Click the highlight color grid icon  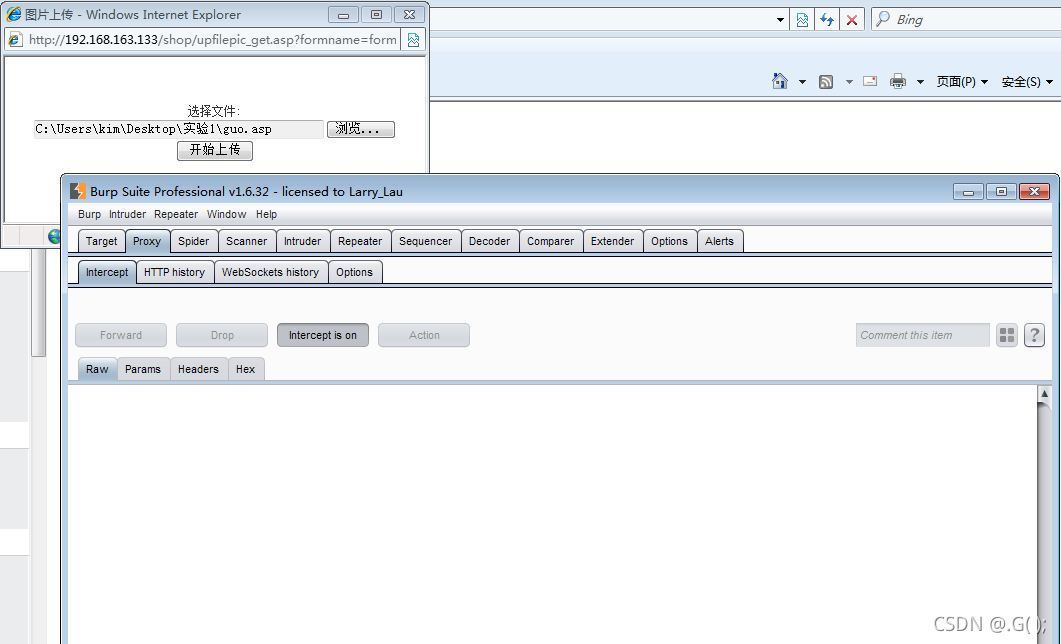point(1007,335)
